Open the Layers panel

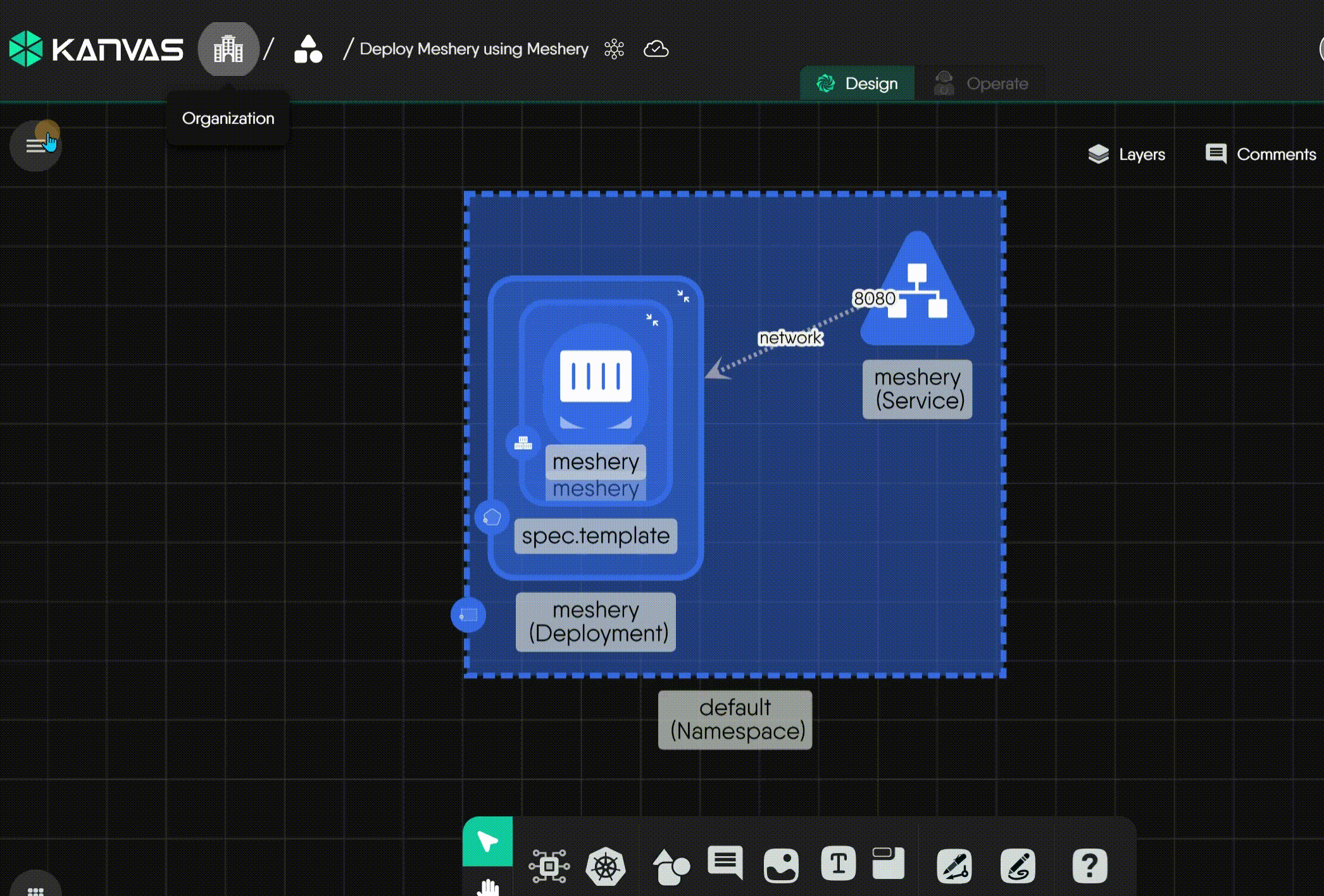1127,154
